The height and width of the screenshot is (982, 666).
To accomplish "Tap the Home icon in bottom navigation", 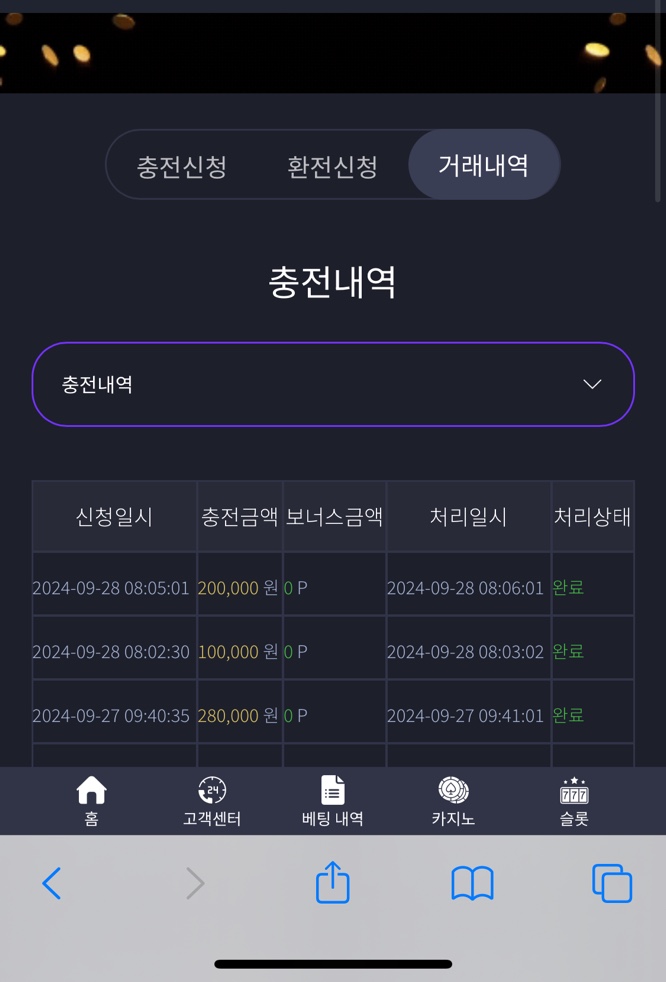I will pyautogui.click(x=91, y=790).
